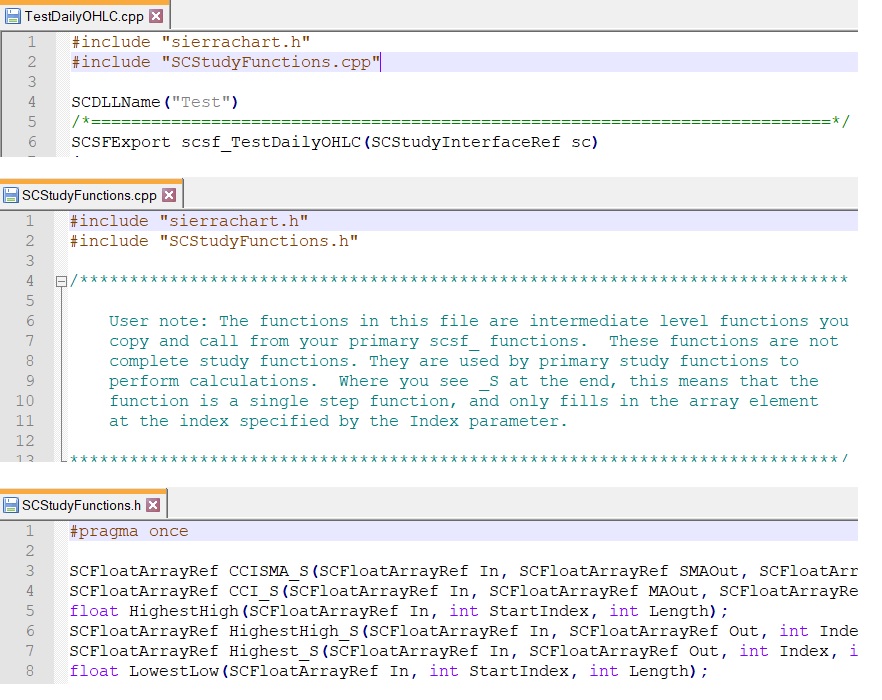Image resolution: width=882 pixels, height=700 pixels.
Task: Click comment line starting "at the index specified"
Action: point(338,421)
